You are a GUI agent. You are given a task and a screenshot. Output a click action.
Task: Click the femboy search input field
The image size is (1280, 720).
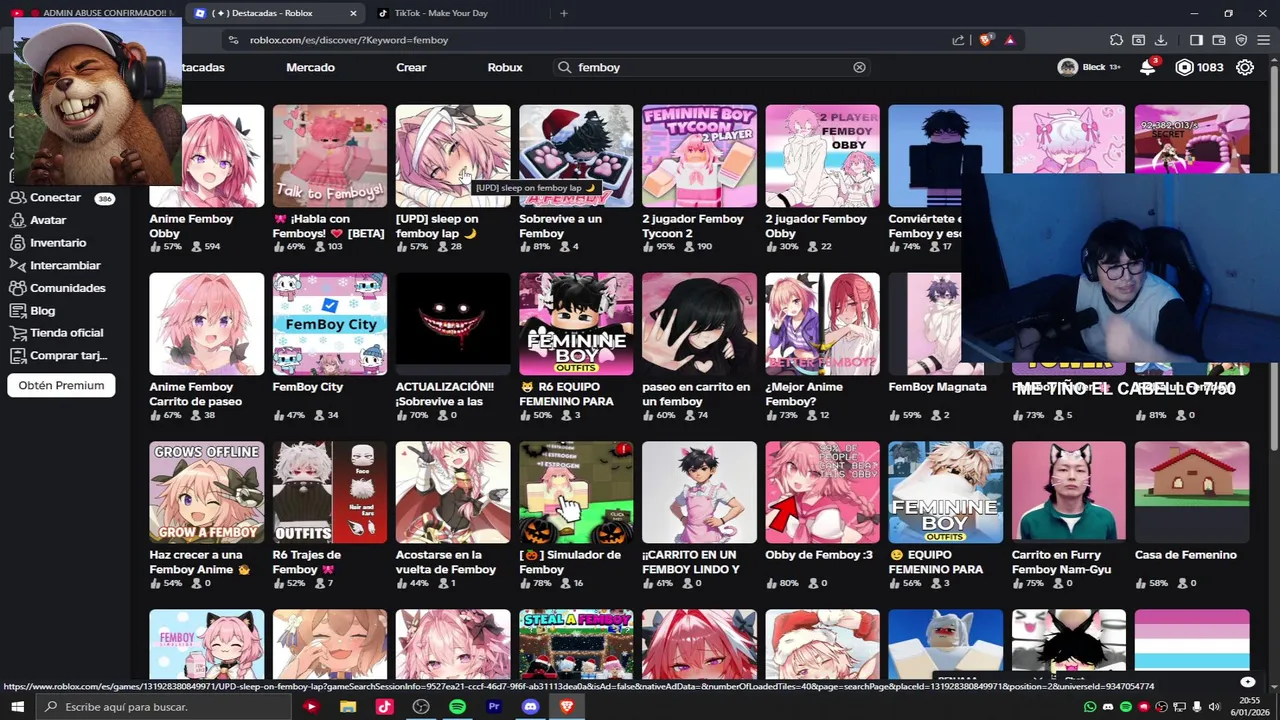click(x=712, y=67)
